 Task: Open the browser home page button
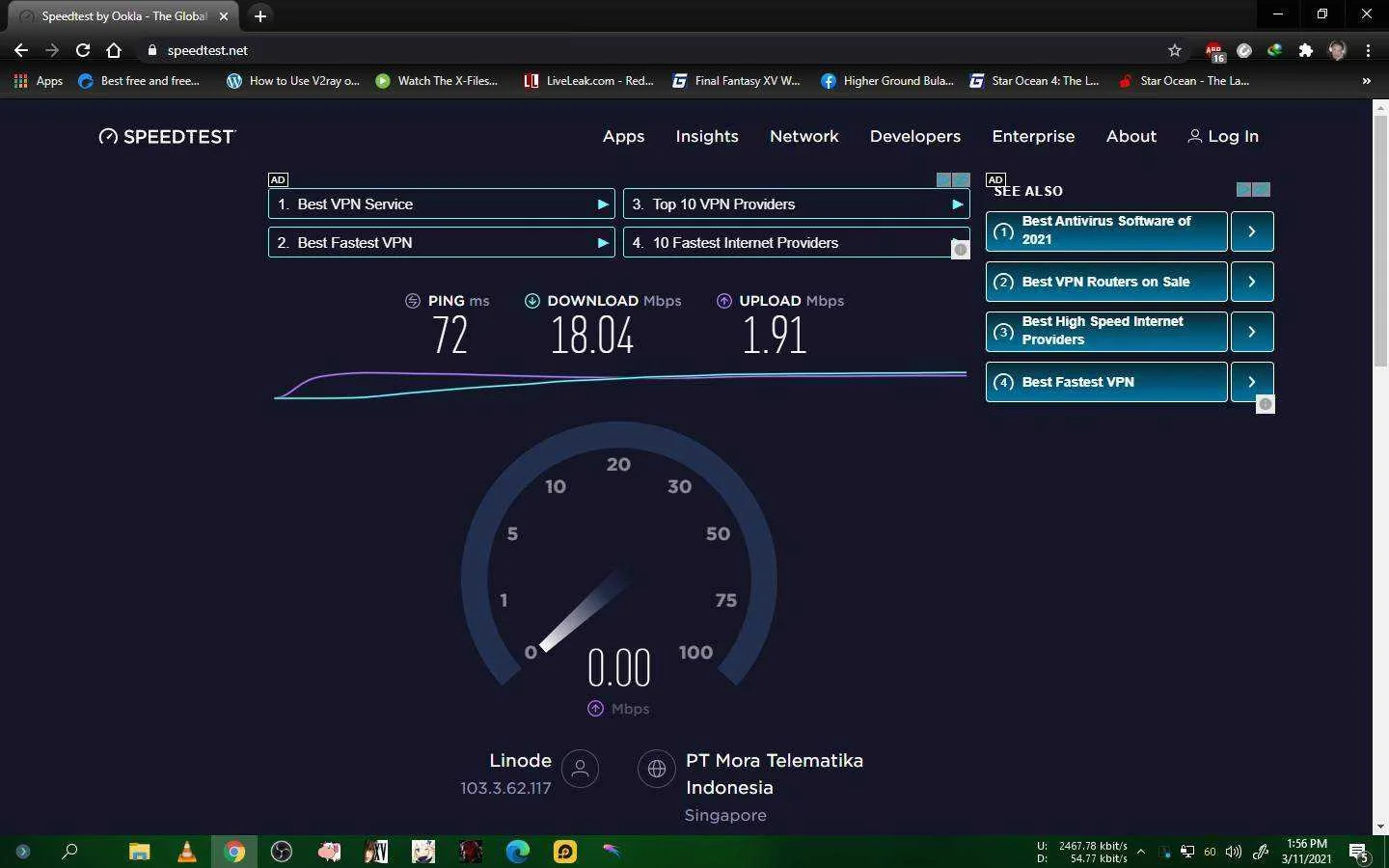pyautogui.click(x=114, y=50)
